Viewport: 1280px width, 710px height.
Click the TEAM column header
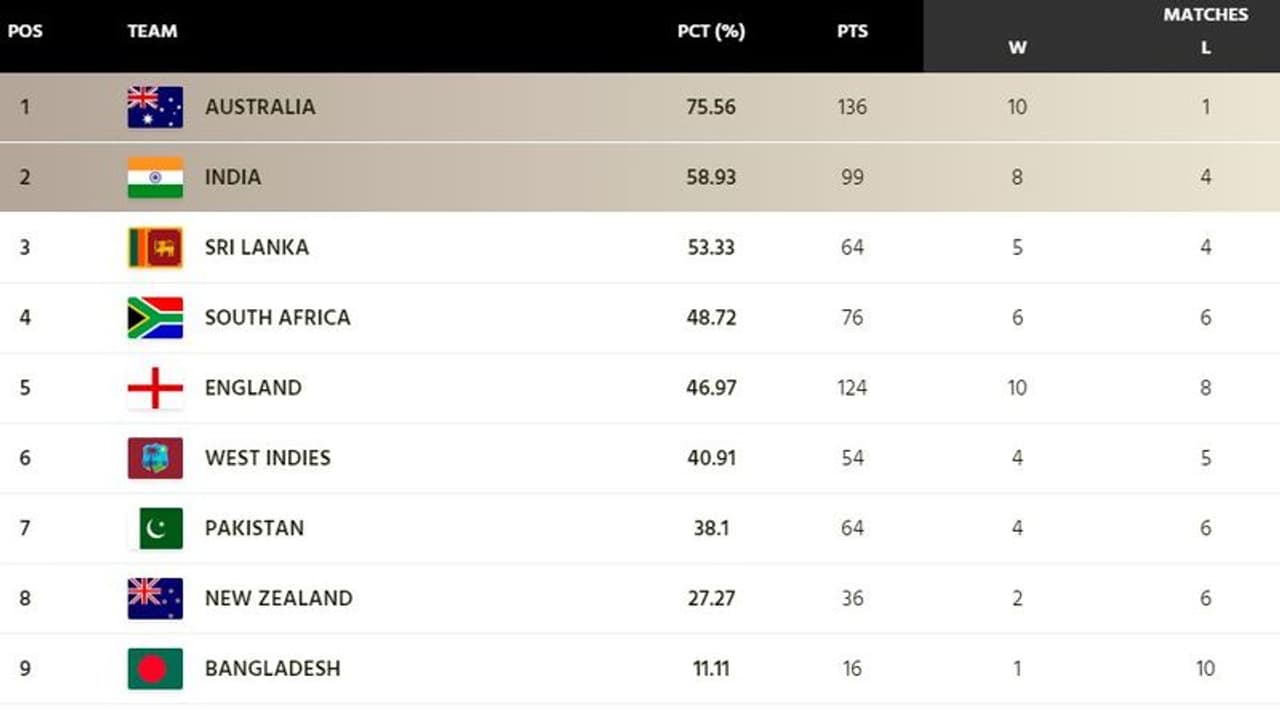tap(152, 31)
